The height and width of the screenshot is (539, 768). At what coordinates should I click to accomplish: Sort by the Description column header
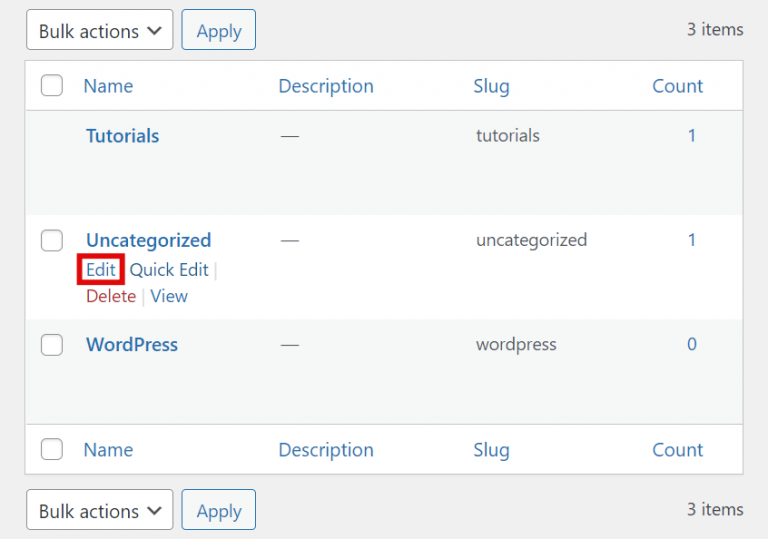click(326, 86)
